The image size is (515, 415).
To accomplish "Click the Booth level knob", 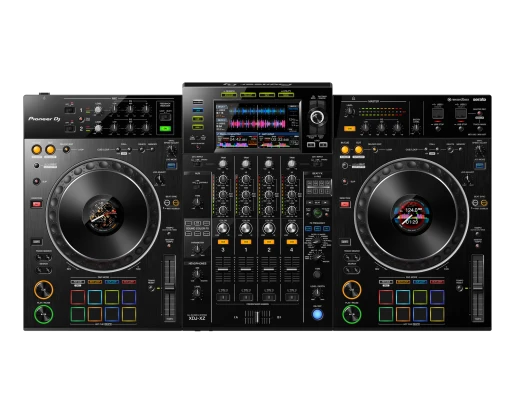I will coord(416,128).
